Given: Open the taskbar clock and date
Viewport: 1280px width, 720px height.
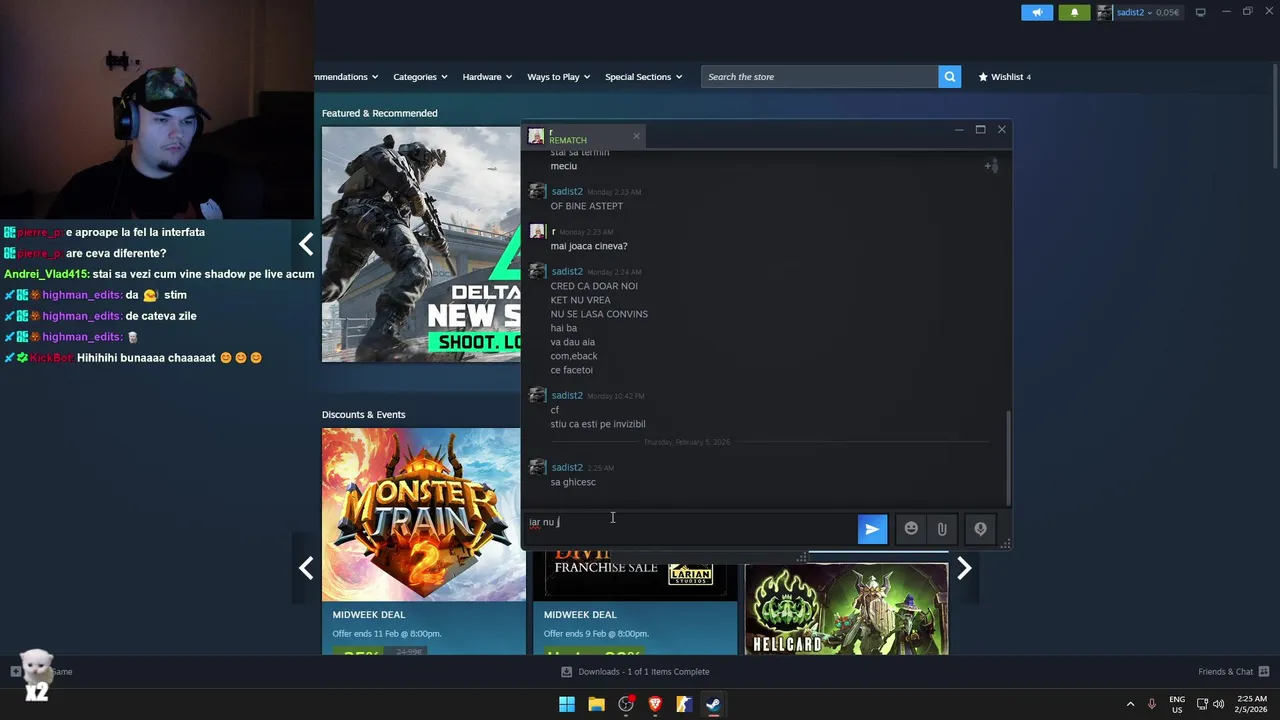Looking at the screenshot, I should pyautogui.click(x=1252, y=704).
